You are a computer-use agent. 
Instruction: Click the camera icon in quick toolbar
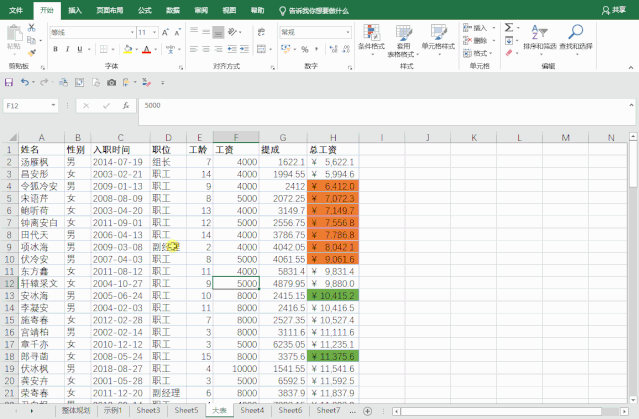click(x=111, y=83)
